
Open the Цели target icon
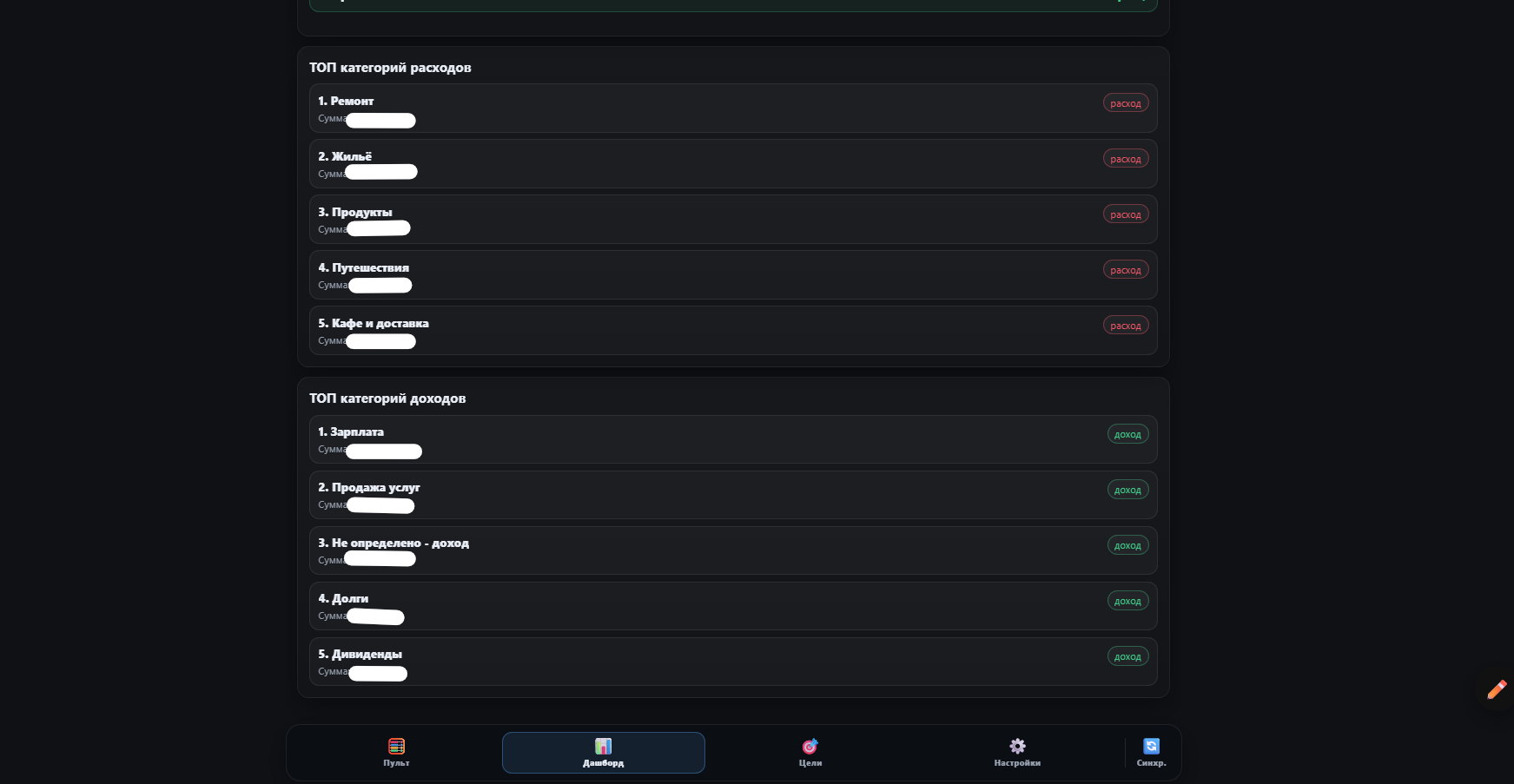[810, 747]
